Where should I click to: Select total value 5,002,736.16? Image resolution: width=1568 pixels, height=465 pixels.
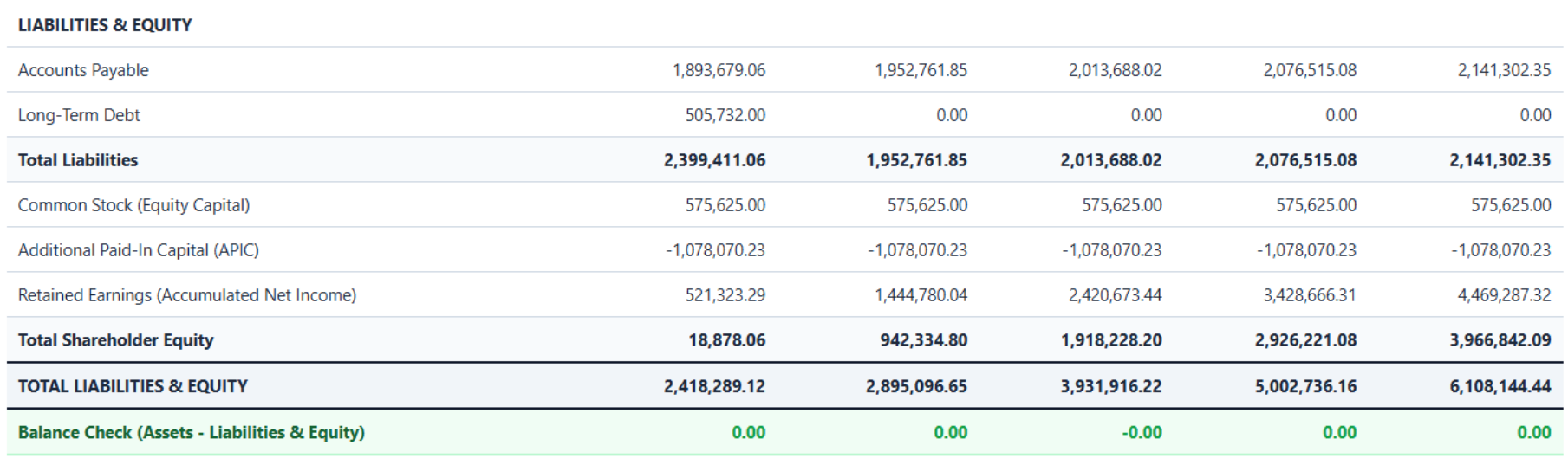[1305, 386]
